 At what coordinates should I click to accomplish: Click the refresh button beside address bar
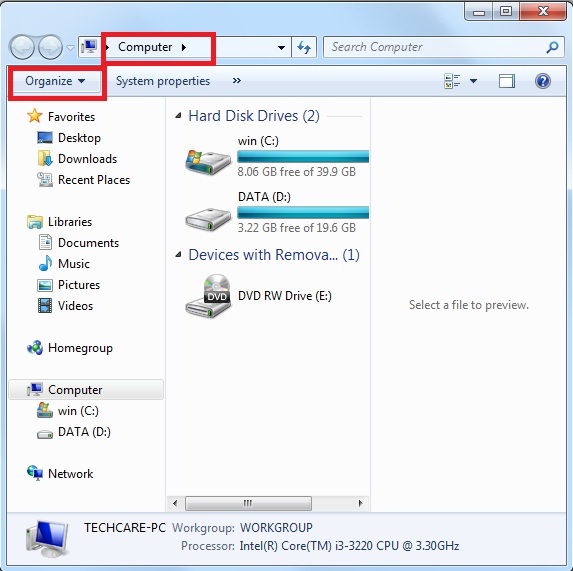coord(304,47)
